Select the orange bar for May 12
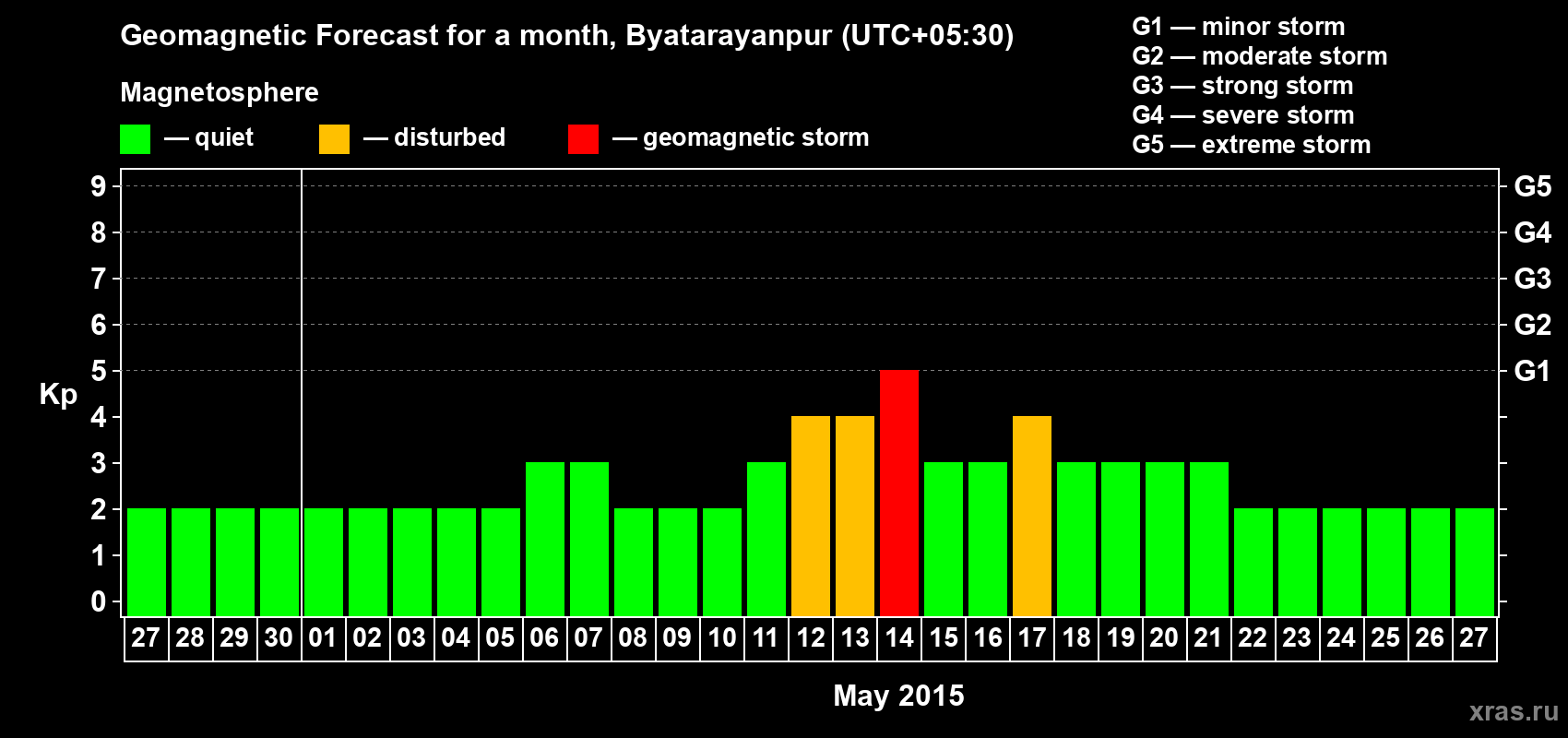 pos(811,516)
